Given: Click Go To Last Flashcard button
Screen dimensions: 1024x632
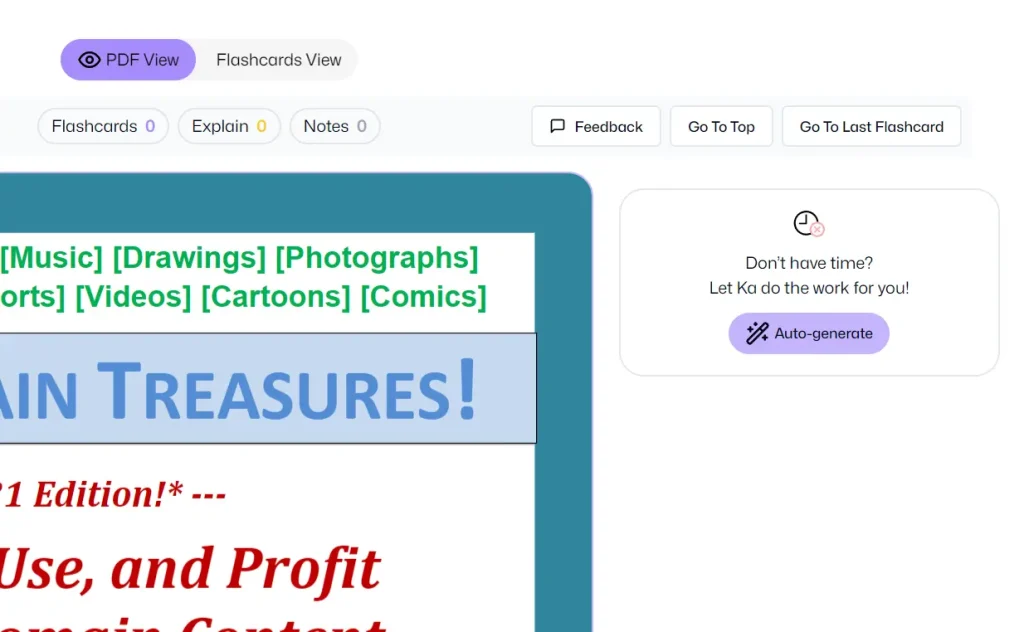Looking at the screenshot, I should [871, 126].
